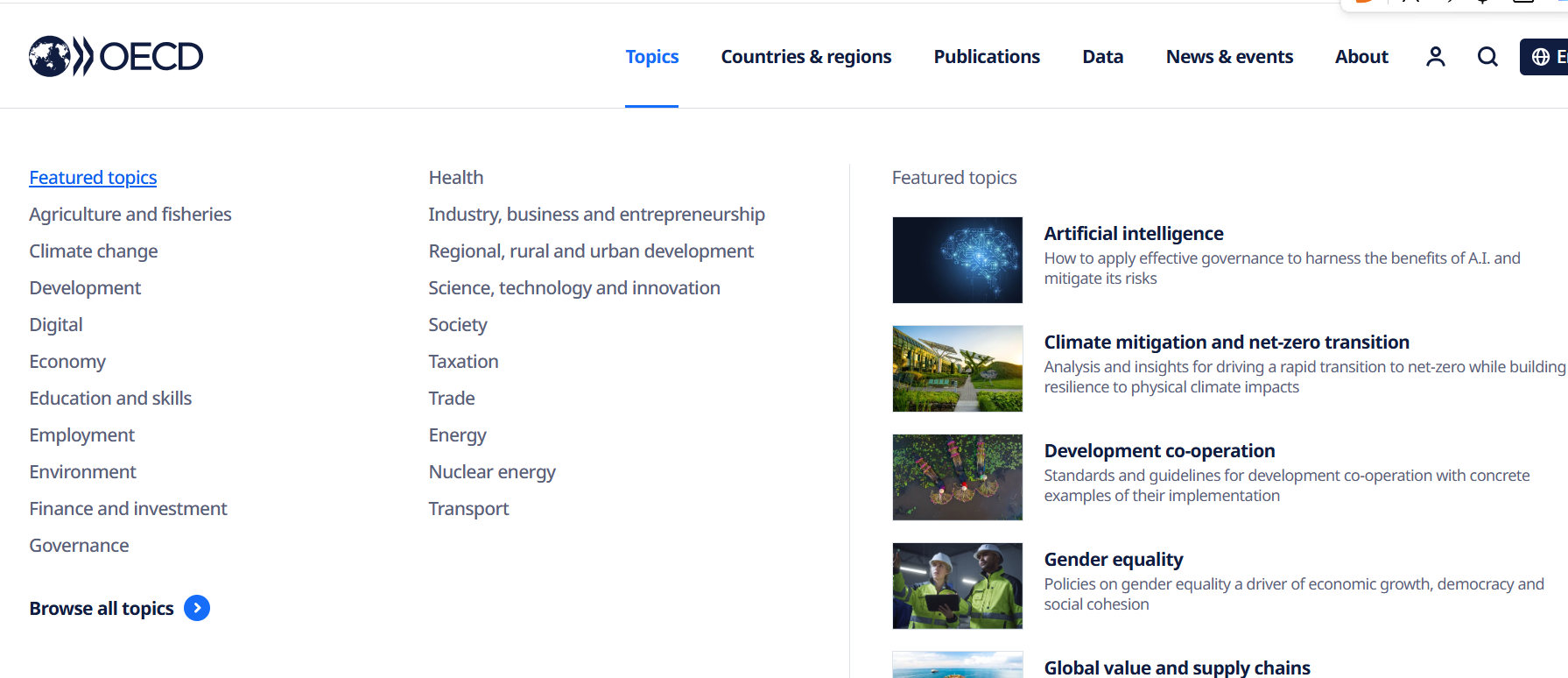Open the Data menu item
The width and height of the screenshot is (1568, 678).
1102,57
